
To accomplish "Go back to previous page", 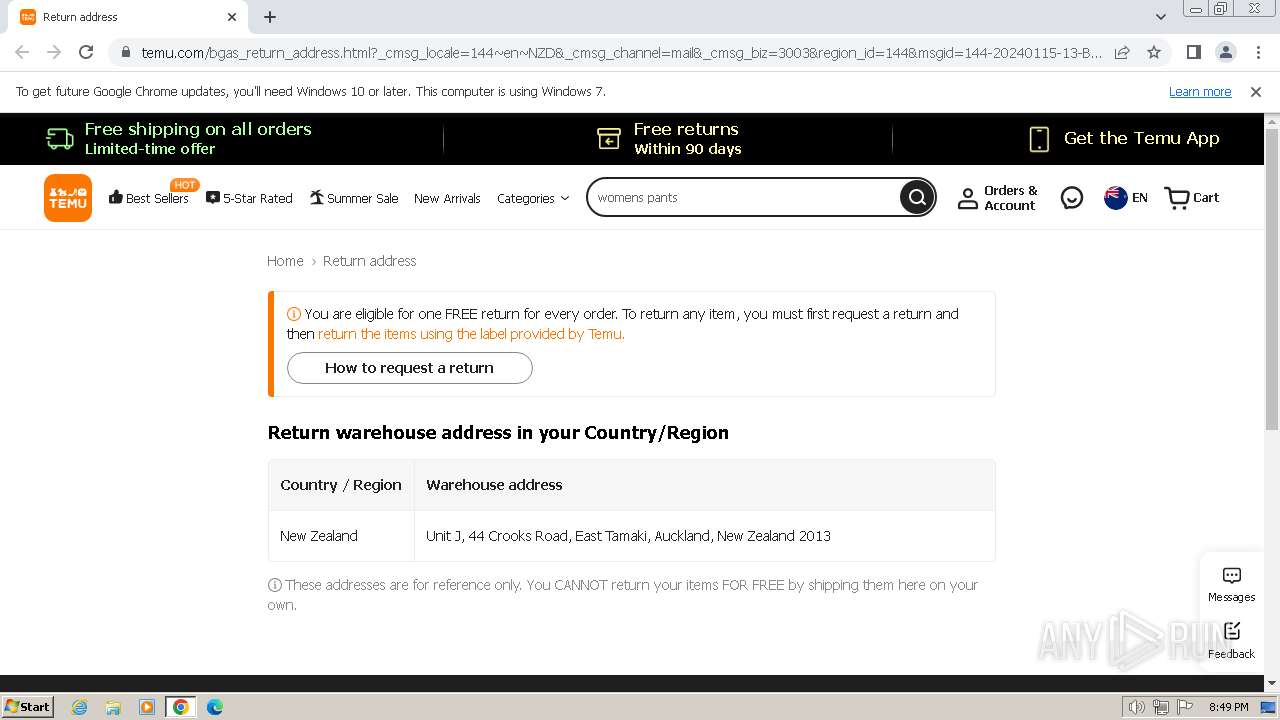I will [22, 52].
